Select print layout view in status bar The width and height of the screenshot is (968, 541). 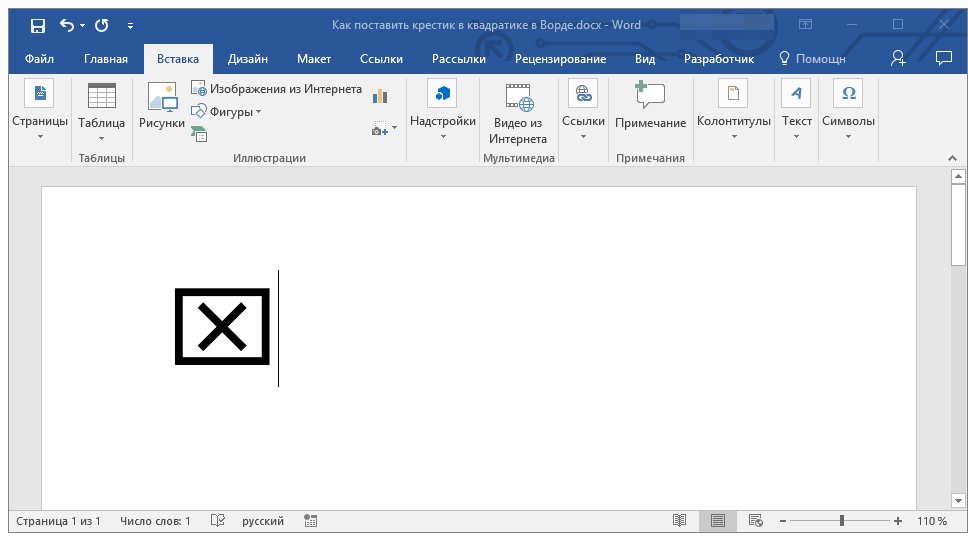pos(717,521)
